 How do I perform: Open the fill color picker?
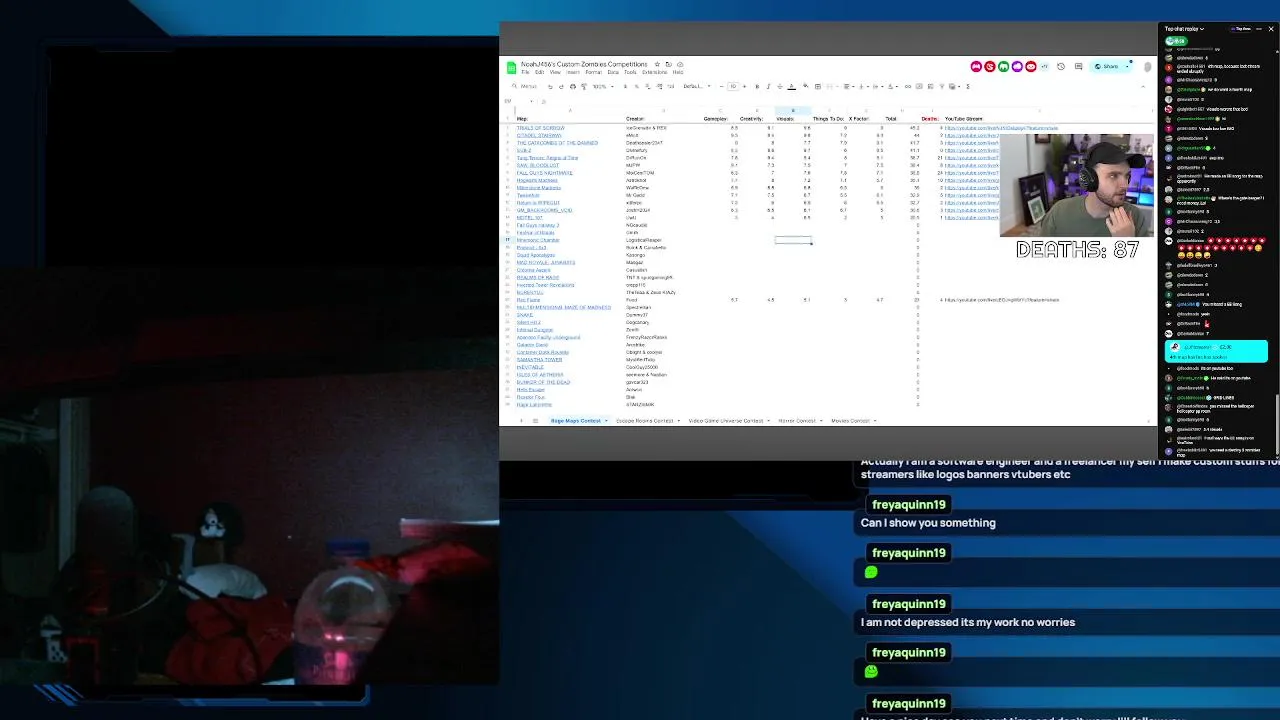point(806,86)
